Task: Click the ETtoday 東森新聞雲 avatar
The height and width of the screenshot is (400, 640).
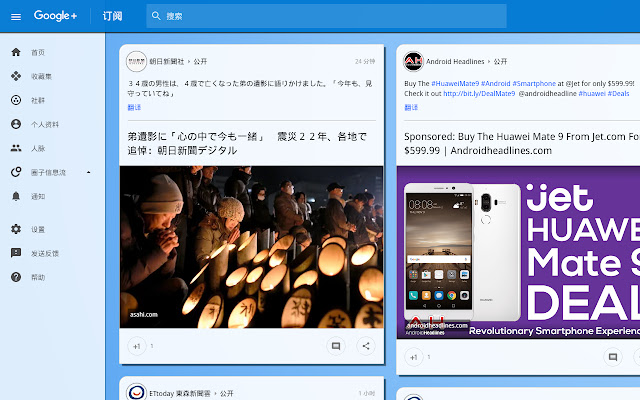Action: tap(136, 392)
